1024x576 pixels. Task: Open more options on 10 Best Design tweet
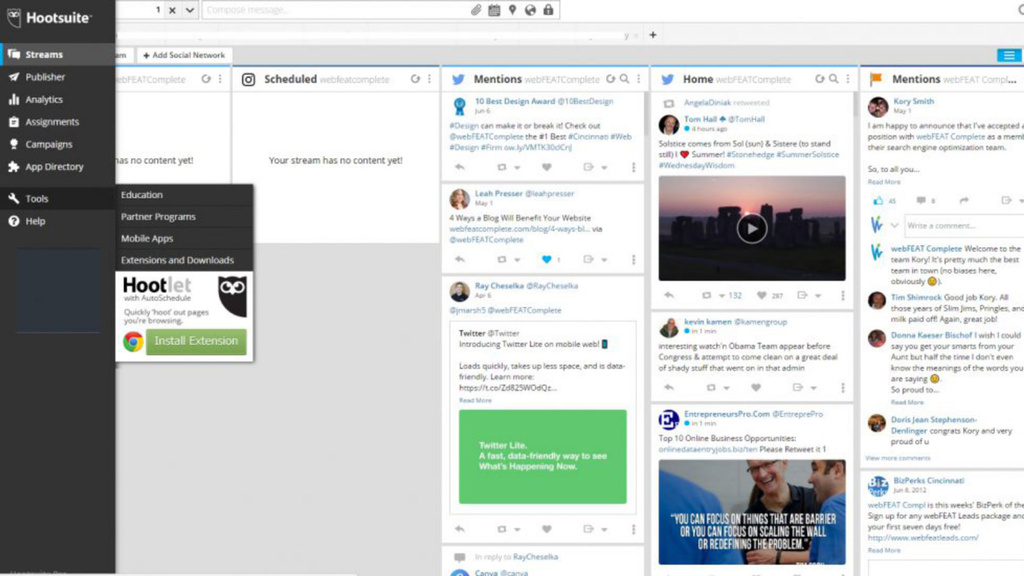[633, 167]
